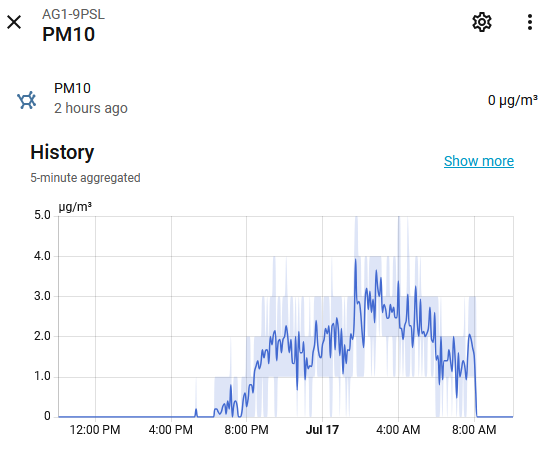Click the 8:00 AM axis label
This screenshot has height=456, width=544.
tap(474, 430)
